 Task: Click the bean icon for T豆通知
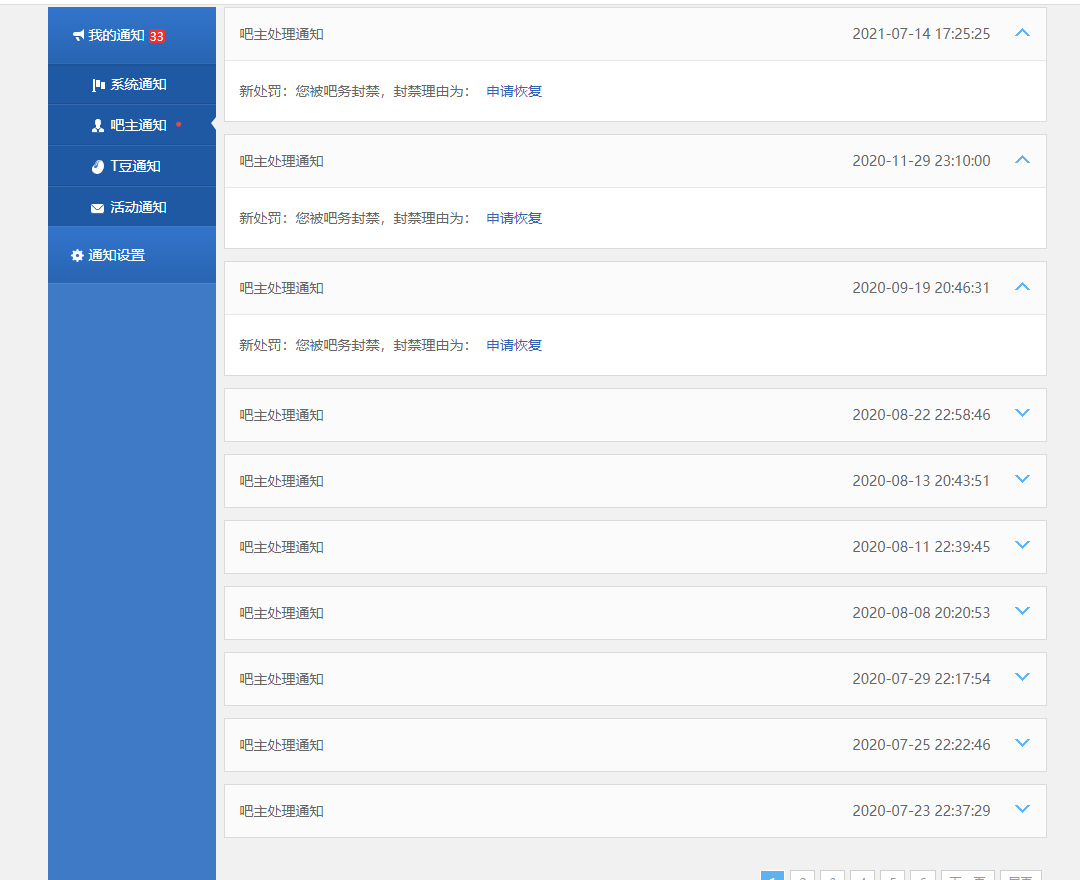[x=98, y=167]
